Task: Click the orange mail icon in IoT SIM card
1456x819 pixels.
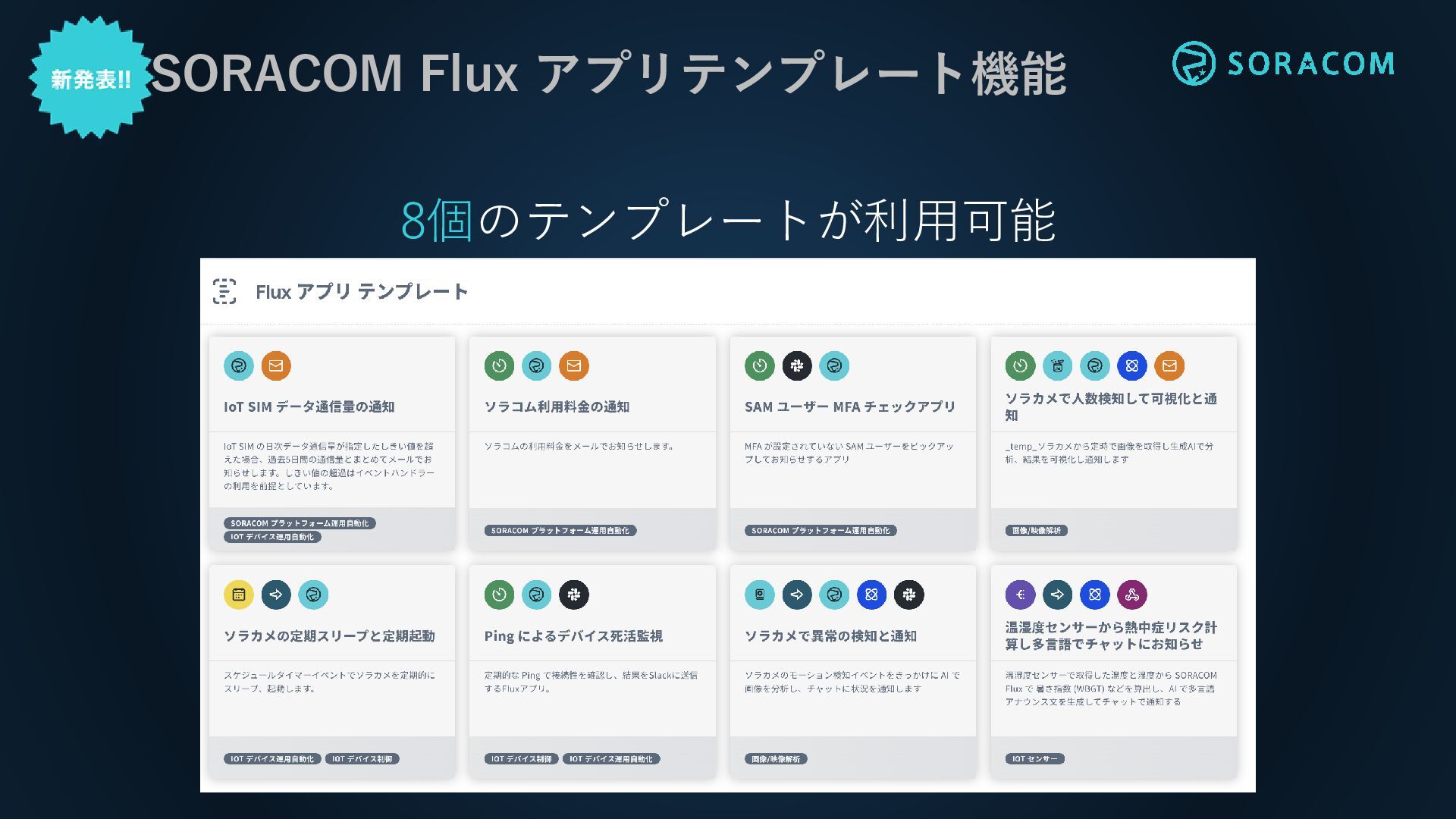Action: [x=276, y=366]
